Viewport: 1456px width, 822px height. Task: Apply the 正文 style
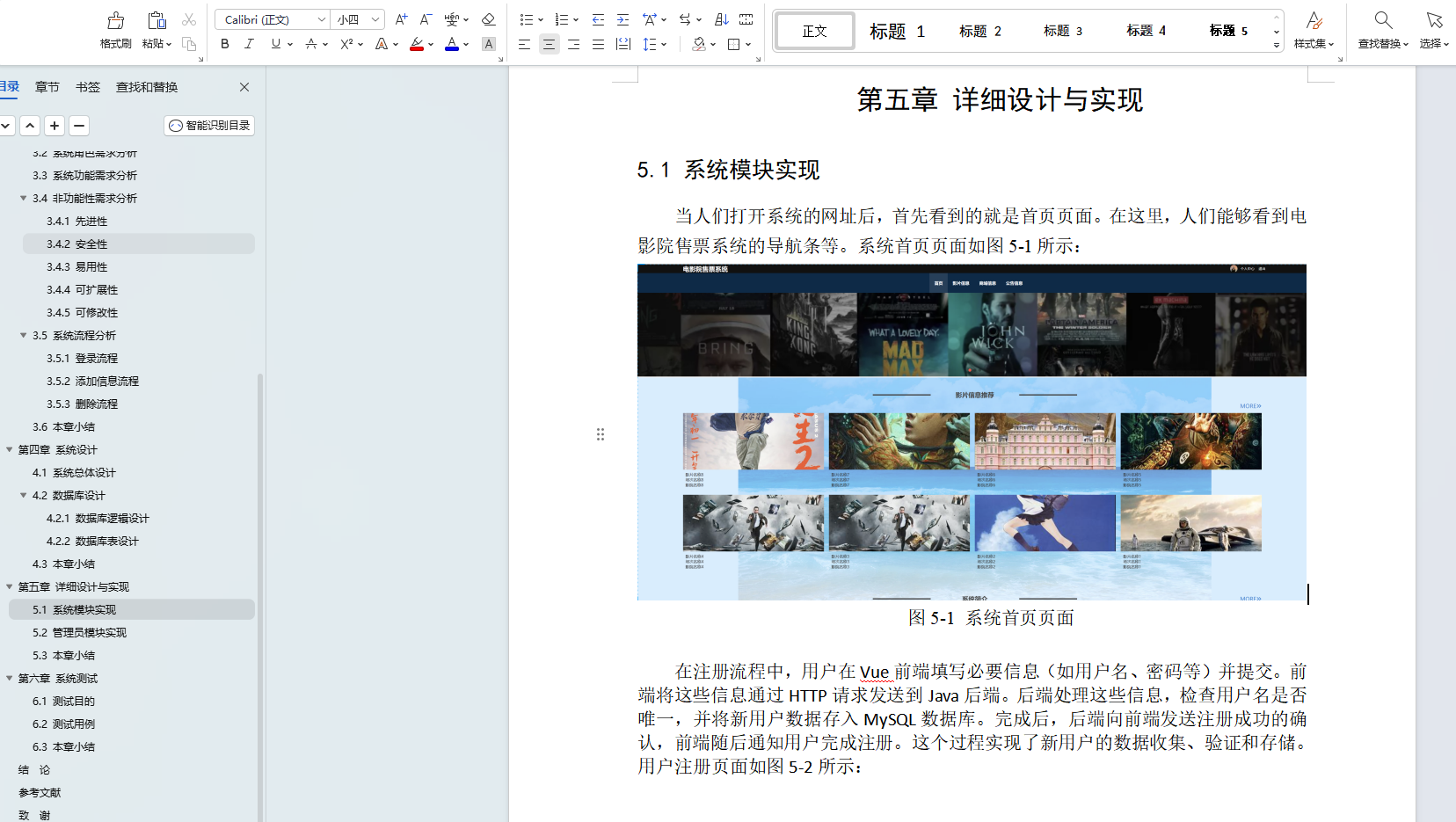[815, 31]
